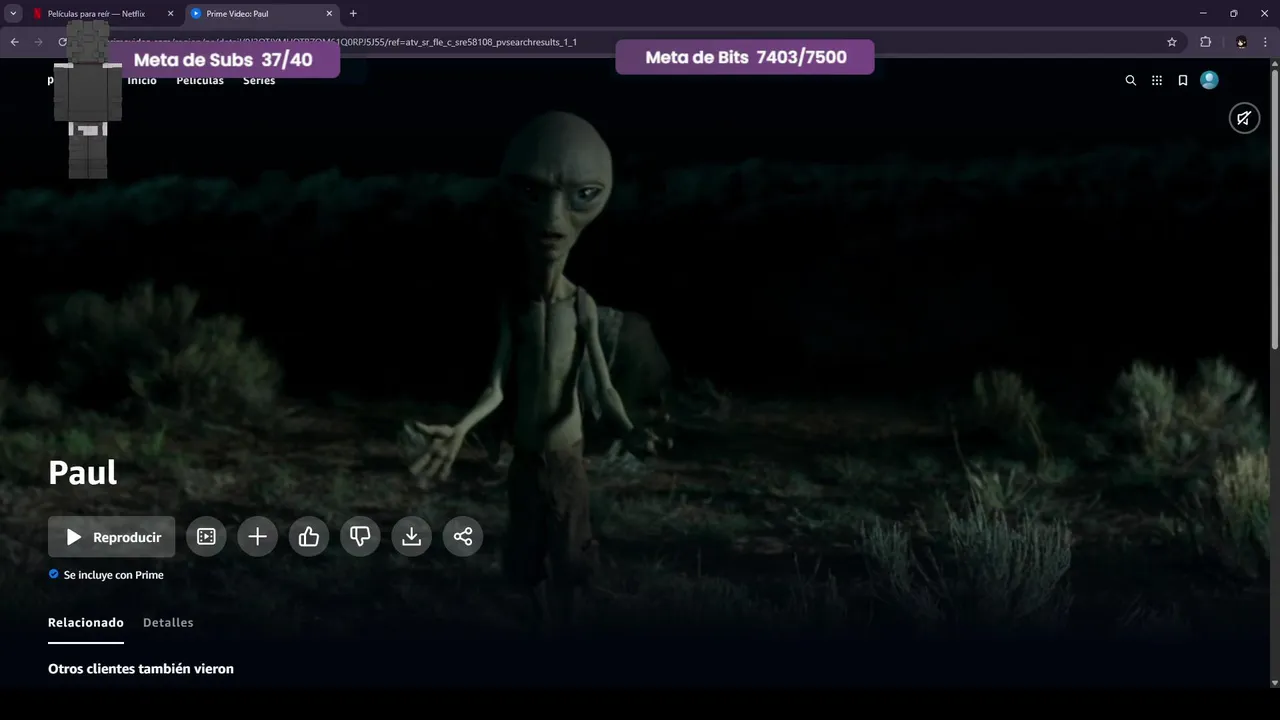This screenshot has width=1280, height=720.
Task: Share Paul using the share icon
Action: (x=463, y=537)
